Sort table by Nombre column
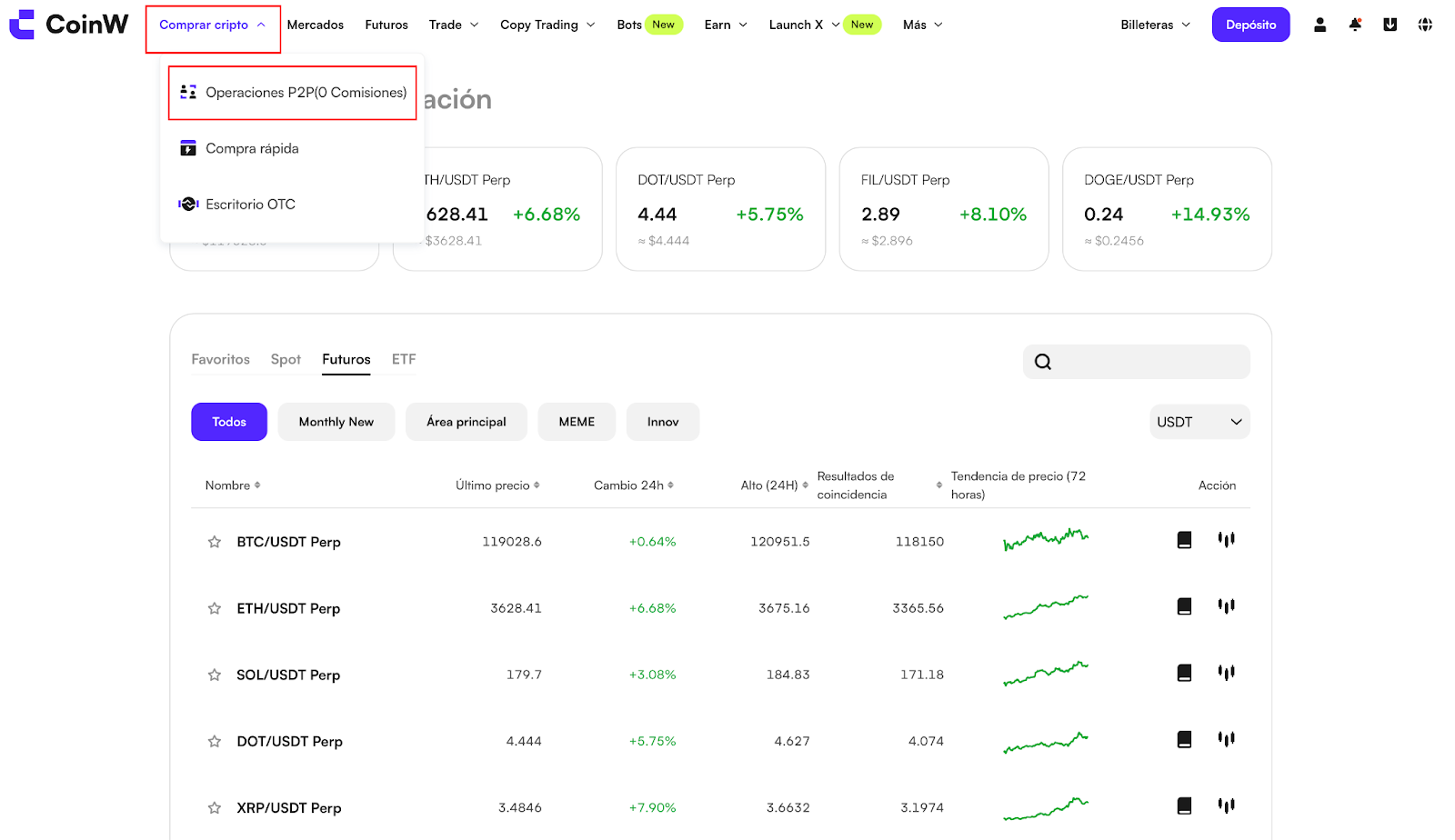Viewport: 1455px width, 840px height. [233, 485]
